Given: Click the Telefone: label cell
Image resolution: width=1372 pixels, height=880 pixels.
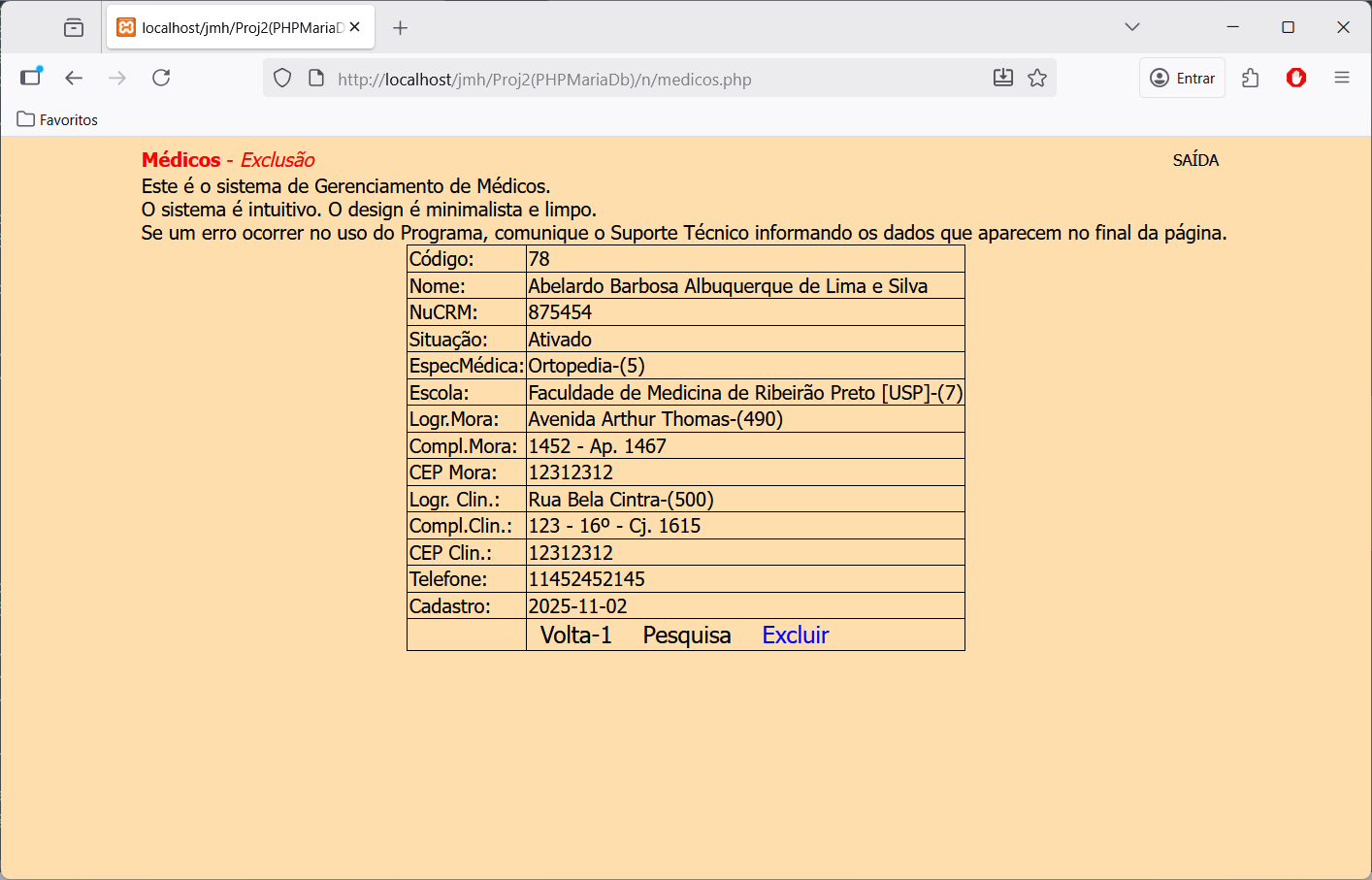Looking at the screenshot, I should [x=467, y=579].
